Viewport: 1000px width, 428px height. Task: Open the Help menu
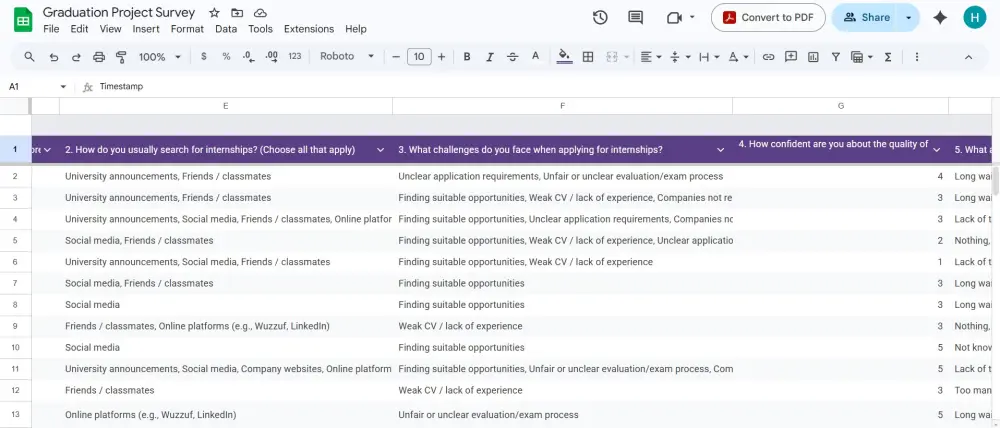tap(356, 29)
